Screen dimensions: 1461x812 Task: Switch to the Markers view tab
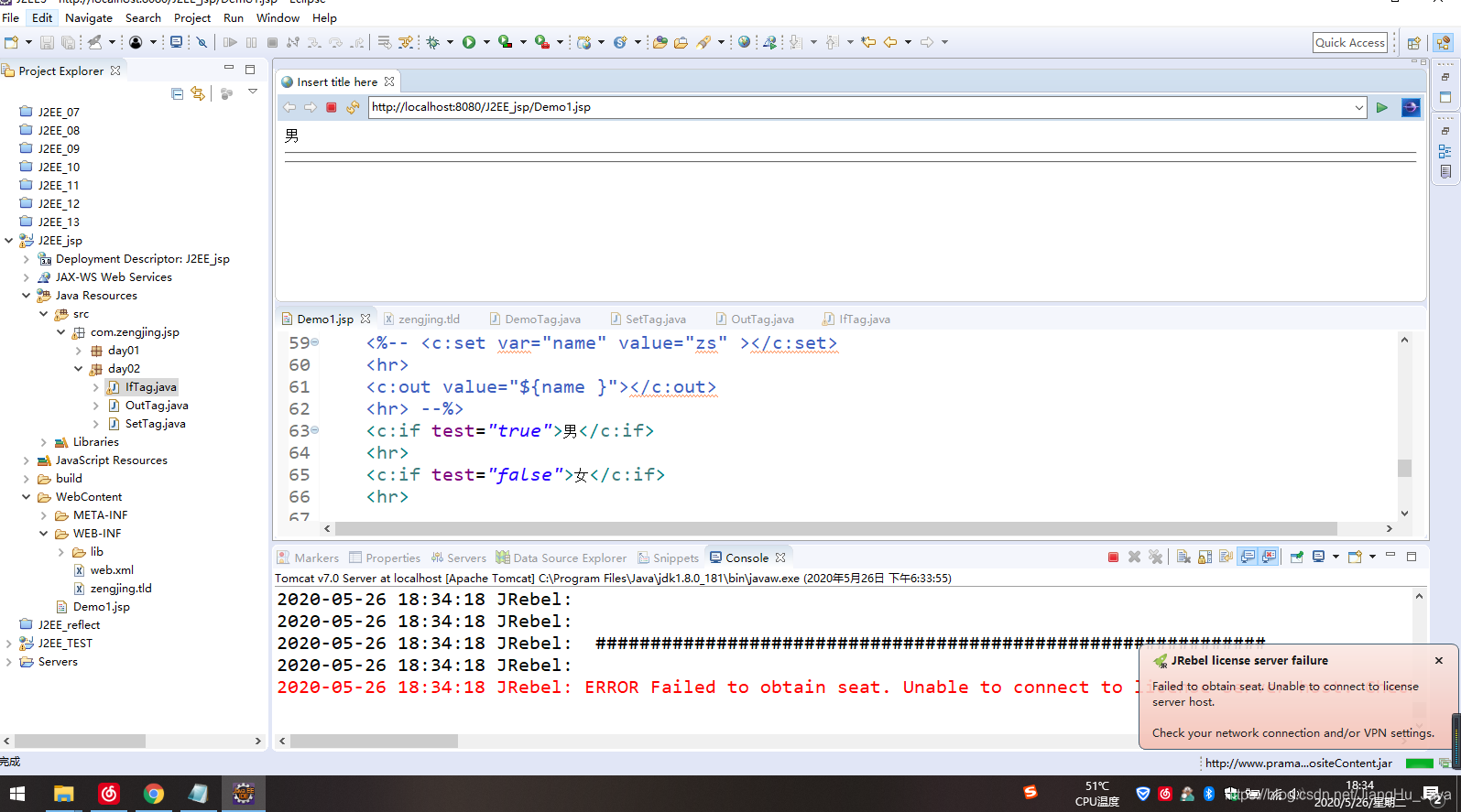[309, 558]
